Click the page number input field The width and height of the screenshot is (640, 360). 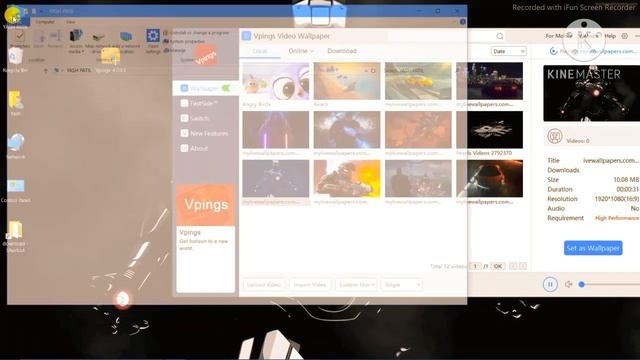pyautogui.click(x=475, y=266)
